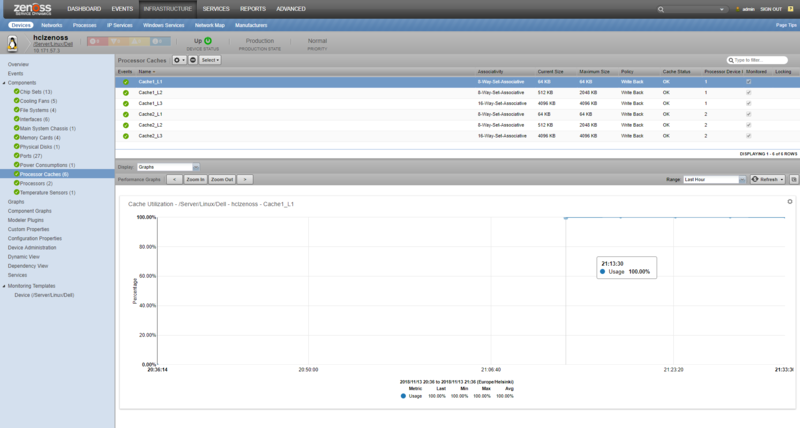Click the Sign Out link
The image size is (800, 428).
771,9
